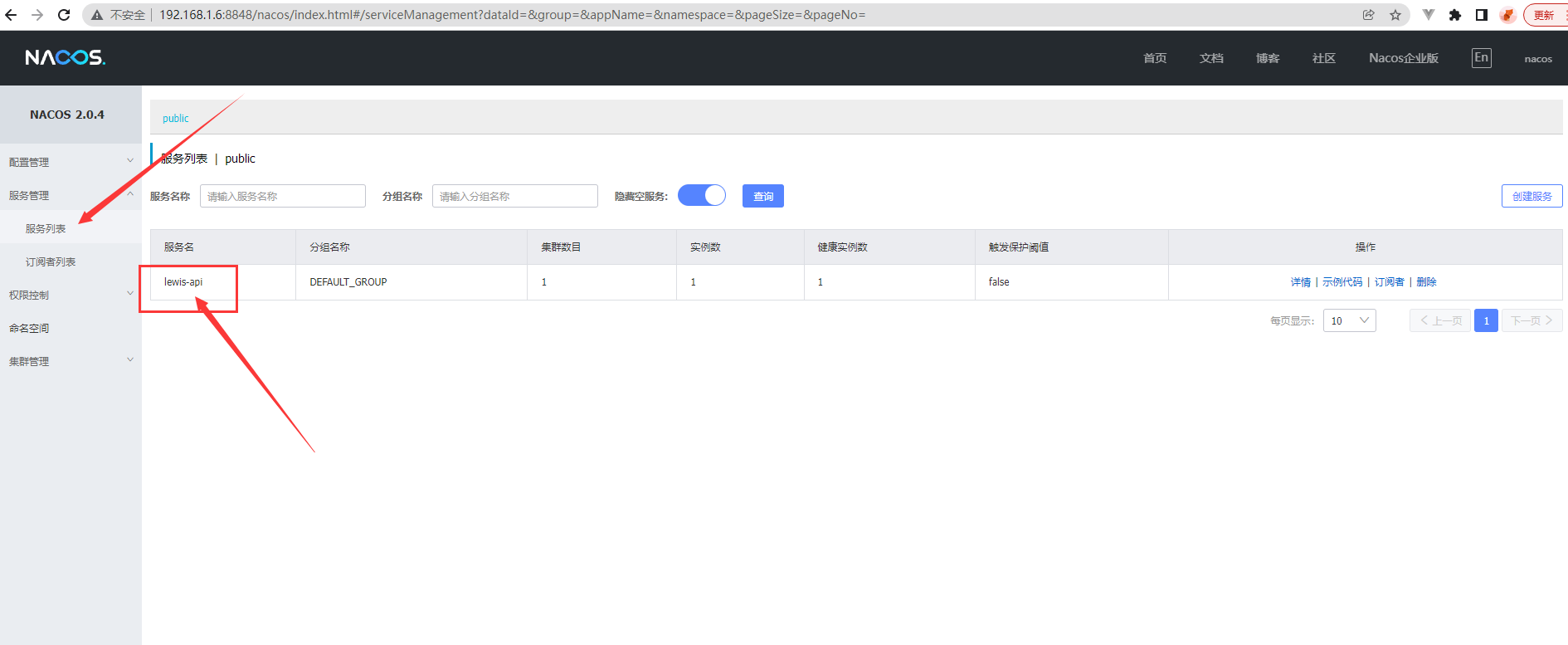The width and height of the screenshot is (1568, 645).
Task: Select 订阅者列表 in the sidebar
Action: 71,261
